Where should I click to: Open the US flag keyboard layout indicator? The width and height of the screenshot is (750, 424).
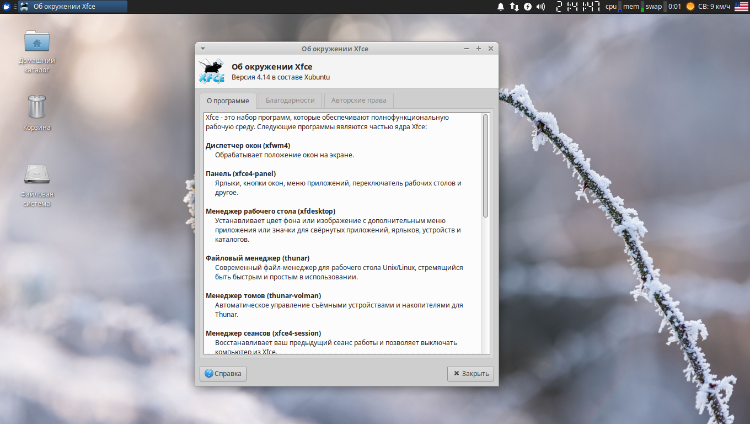(x=740, y=7)
